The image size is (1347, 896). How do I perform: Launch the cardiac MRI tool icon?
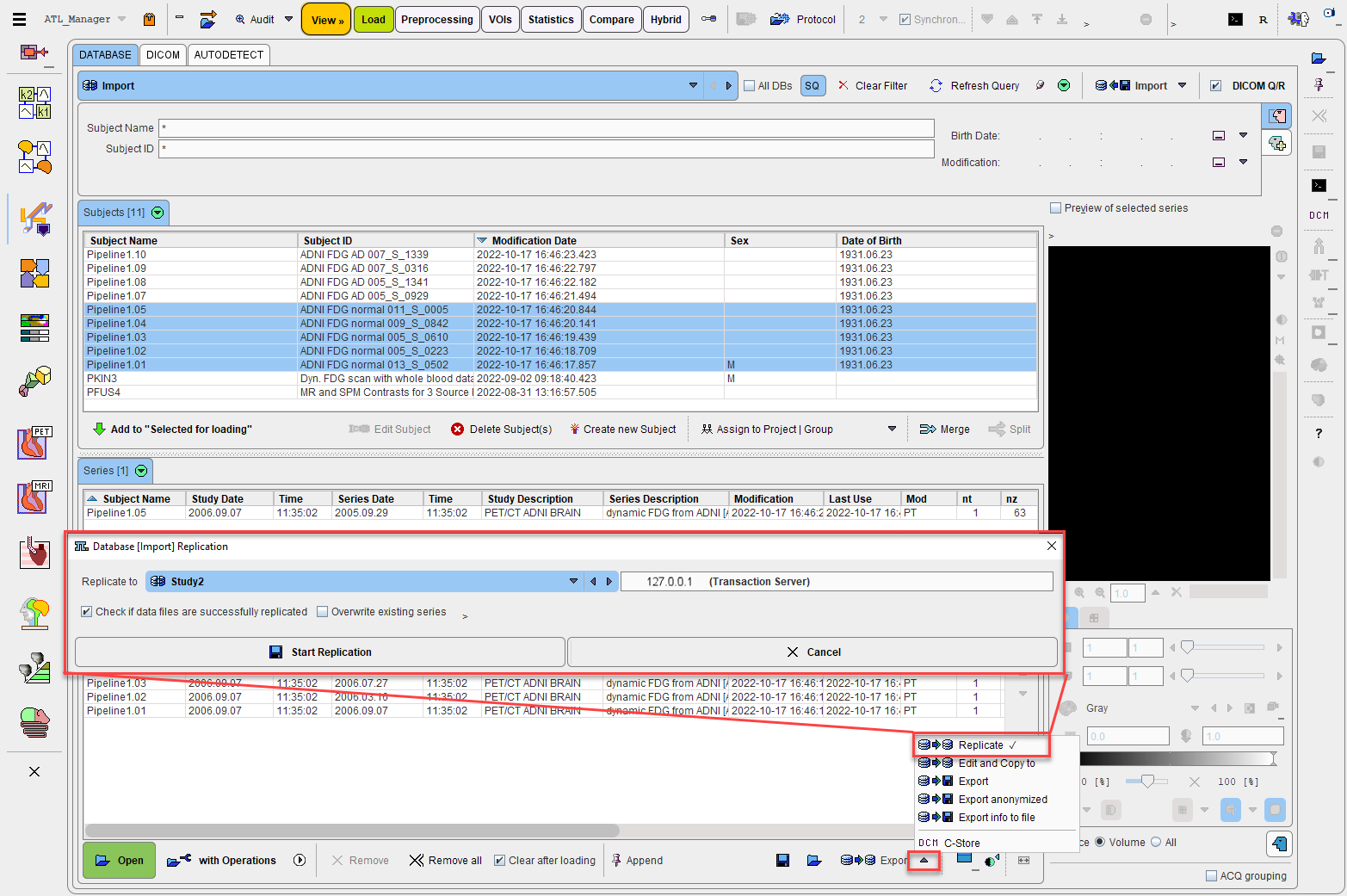(x=34, y=497)
